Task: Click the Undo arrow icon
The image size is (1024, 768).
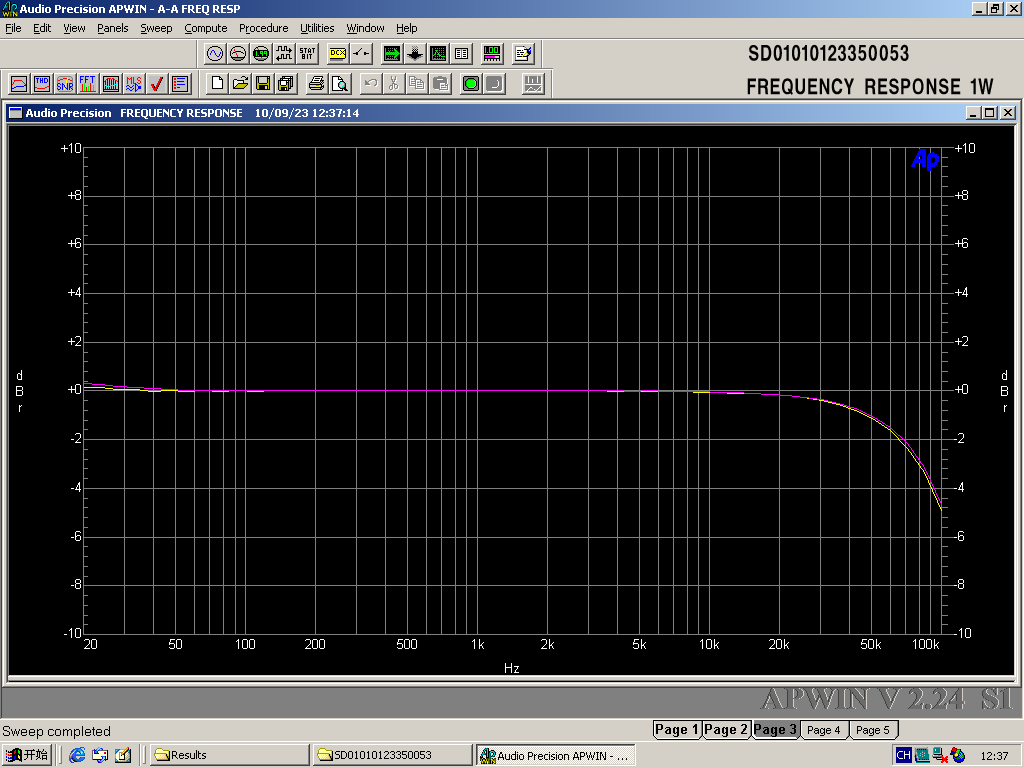Action: point(370,84)
